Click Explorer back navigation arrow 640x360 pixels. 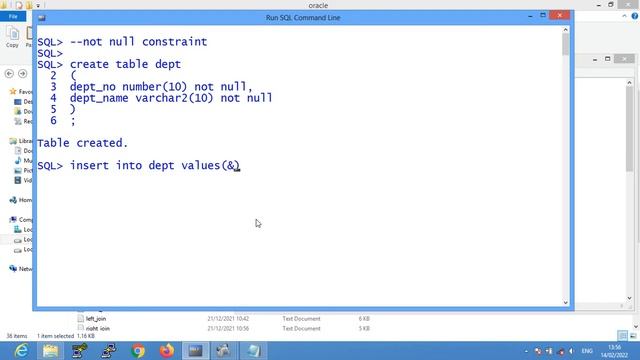9,73
